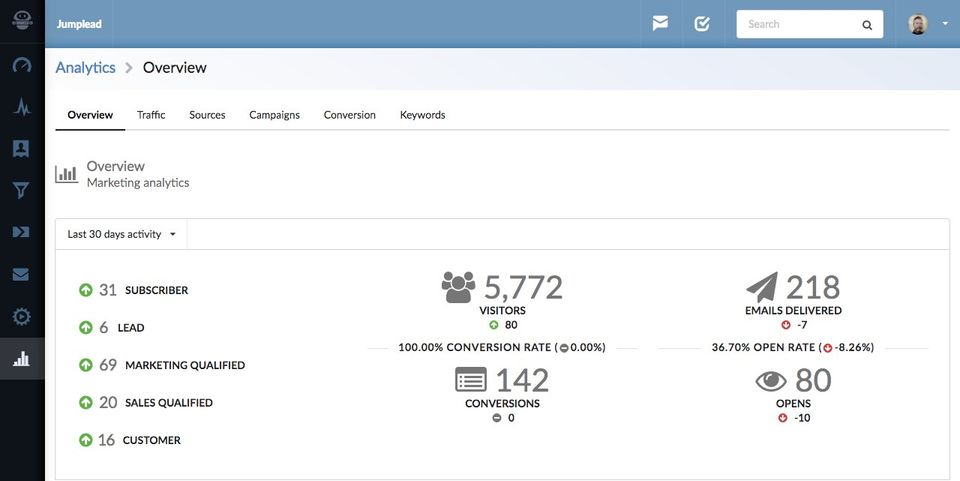Select the Keywords tab
This screenshot has height=481, width=960.
coord(422,115)
